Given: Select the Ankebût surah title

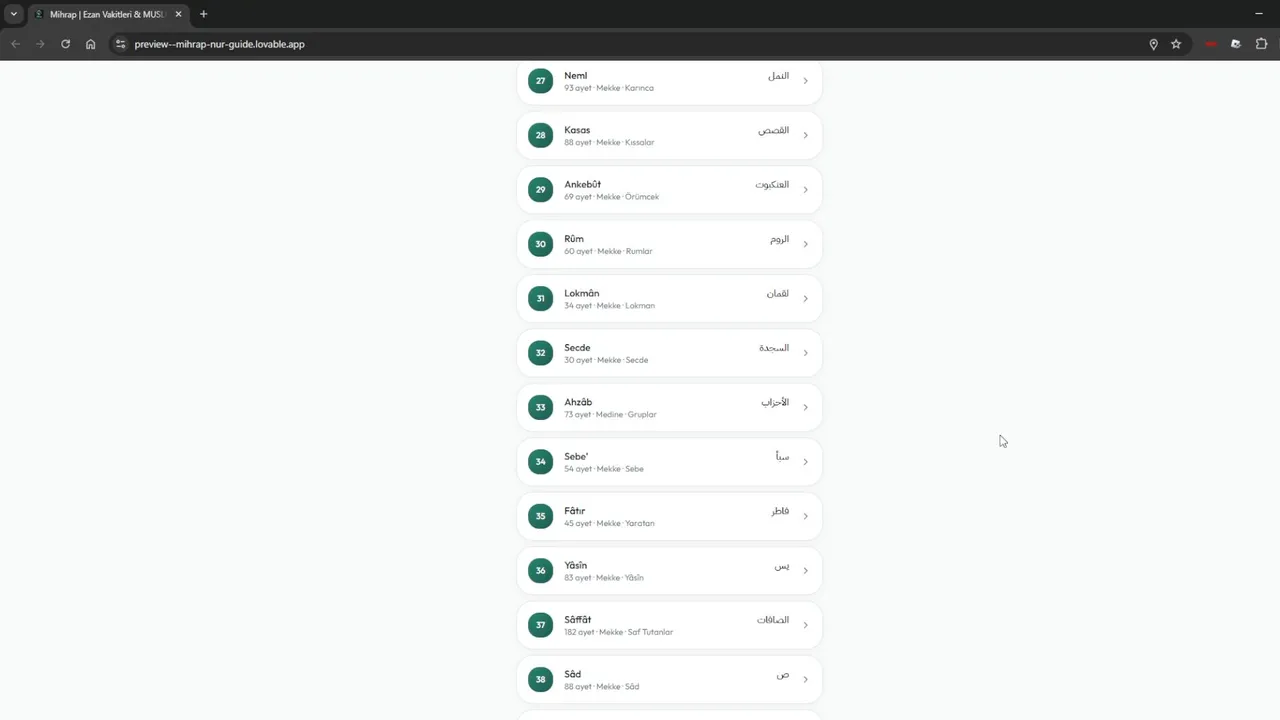Looking at the screenshot, I should tap(582, 184).
